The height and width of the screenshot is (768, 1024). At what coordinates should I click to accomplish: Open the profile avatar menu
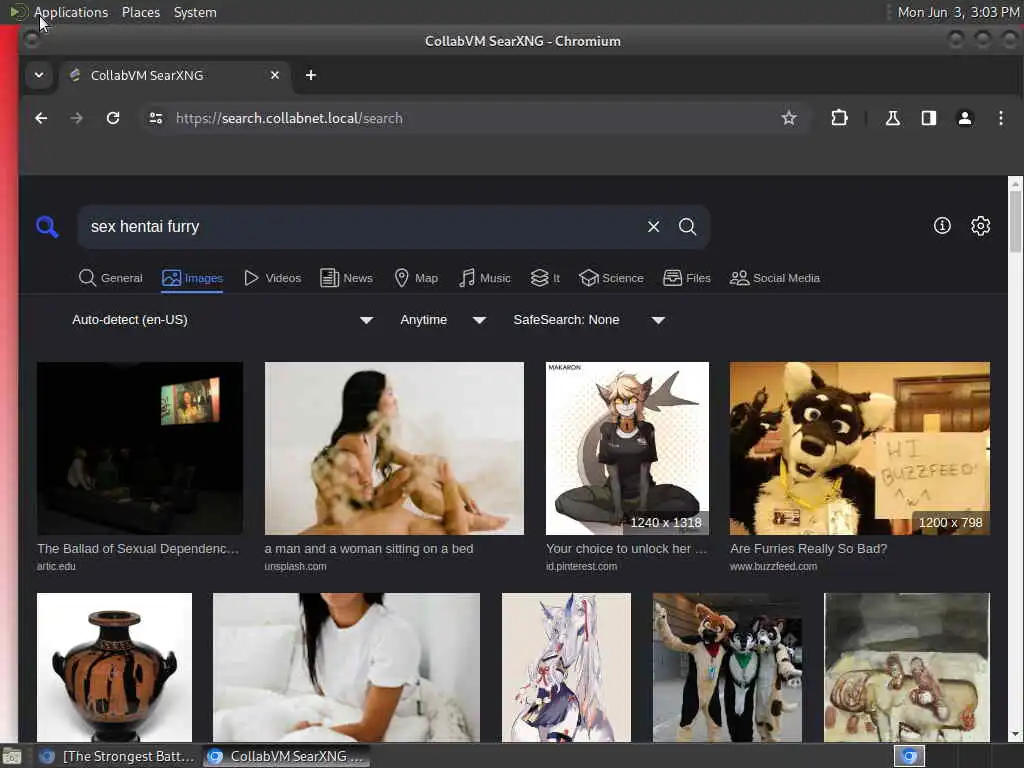pos(965,118)
